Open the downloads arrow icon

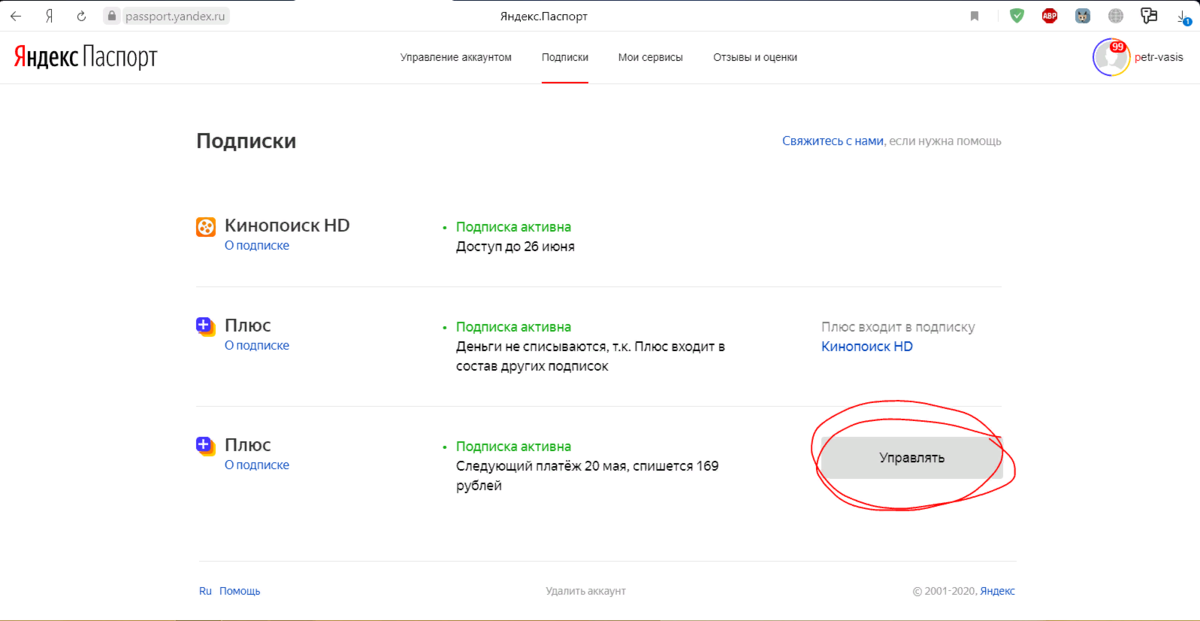pyautogui.click(x=1182, y=16)
